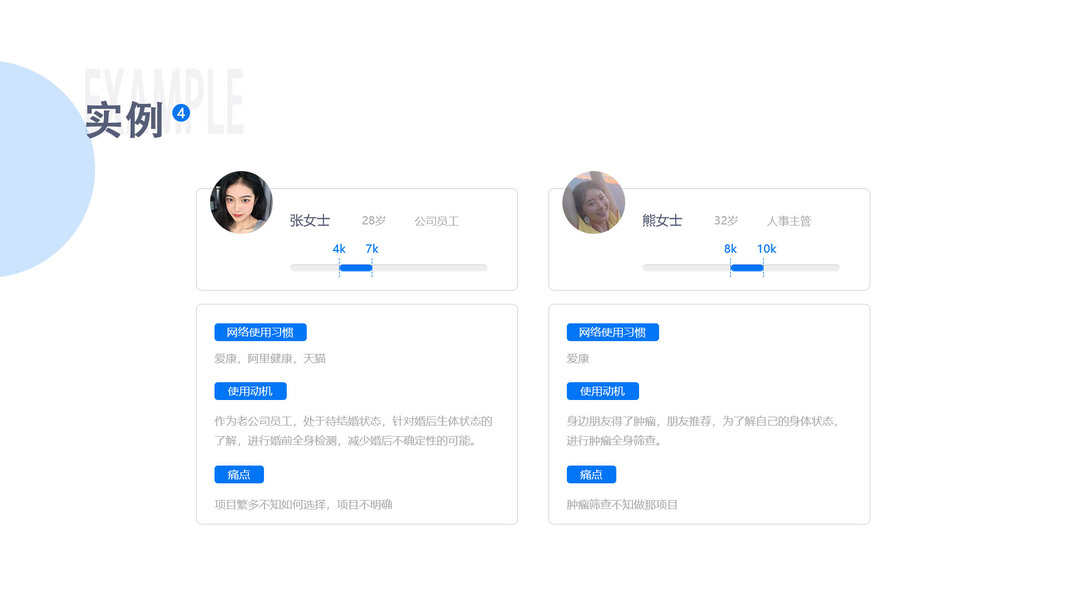The height and width of the screenshot is (600, 1067).
Task: Click the text line starting 作为老公司员工
Action: [x=353, y=421]
